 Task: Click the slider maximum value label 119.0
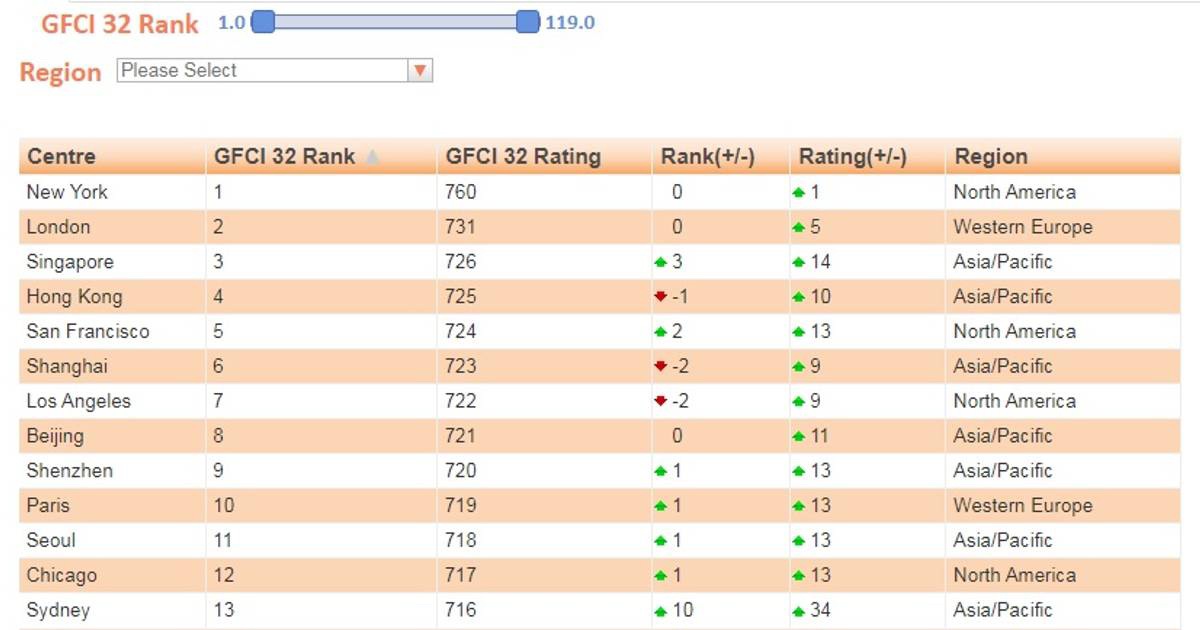click(x=570, y=22)
